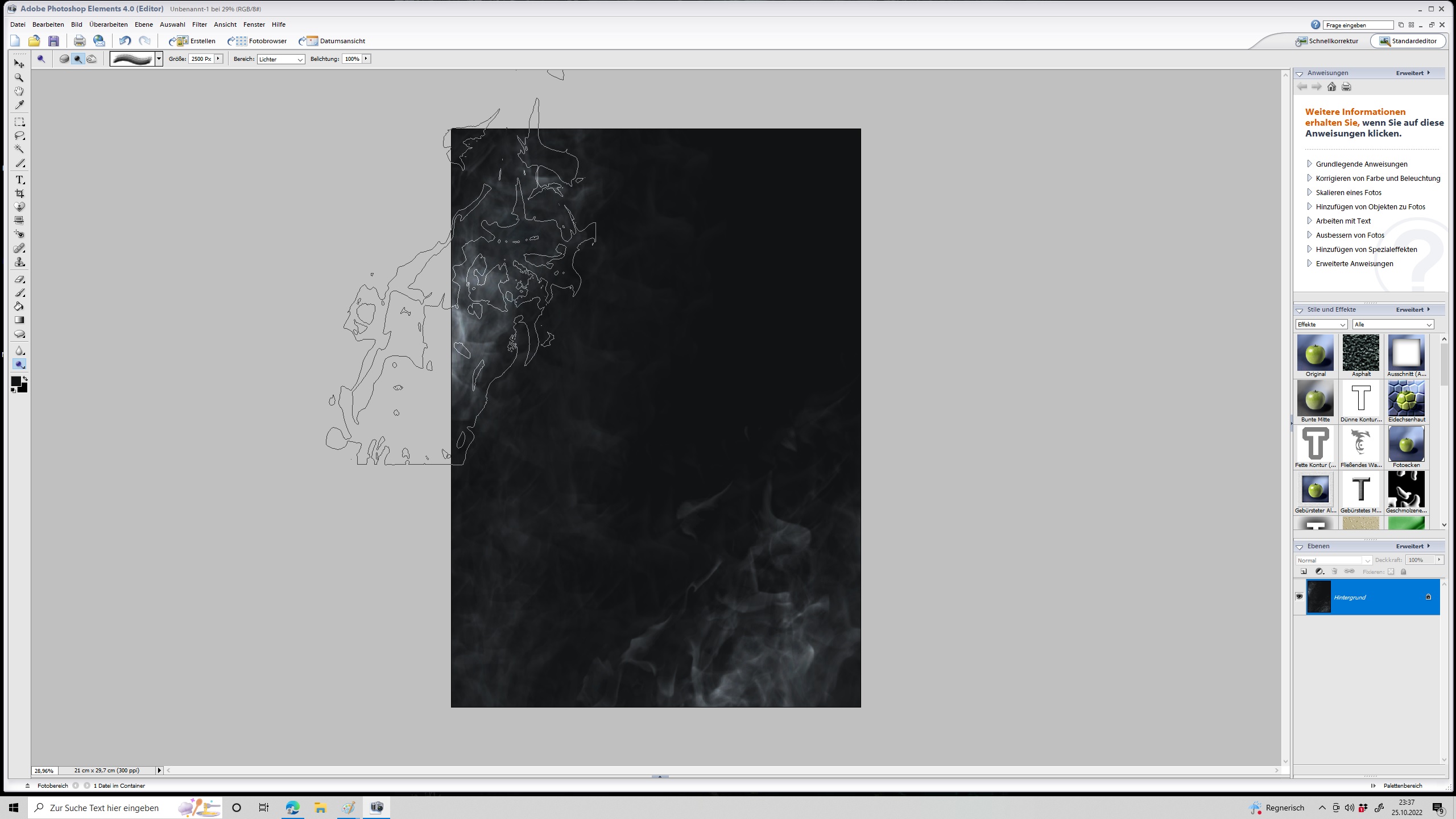Hide the Hintergrund layer with the eye icon
Screen dimensions: 1456x819
click(1299, 597)
